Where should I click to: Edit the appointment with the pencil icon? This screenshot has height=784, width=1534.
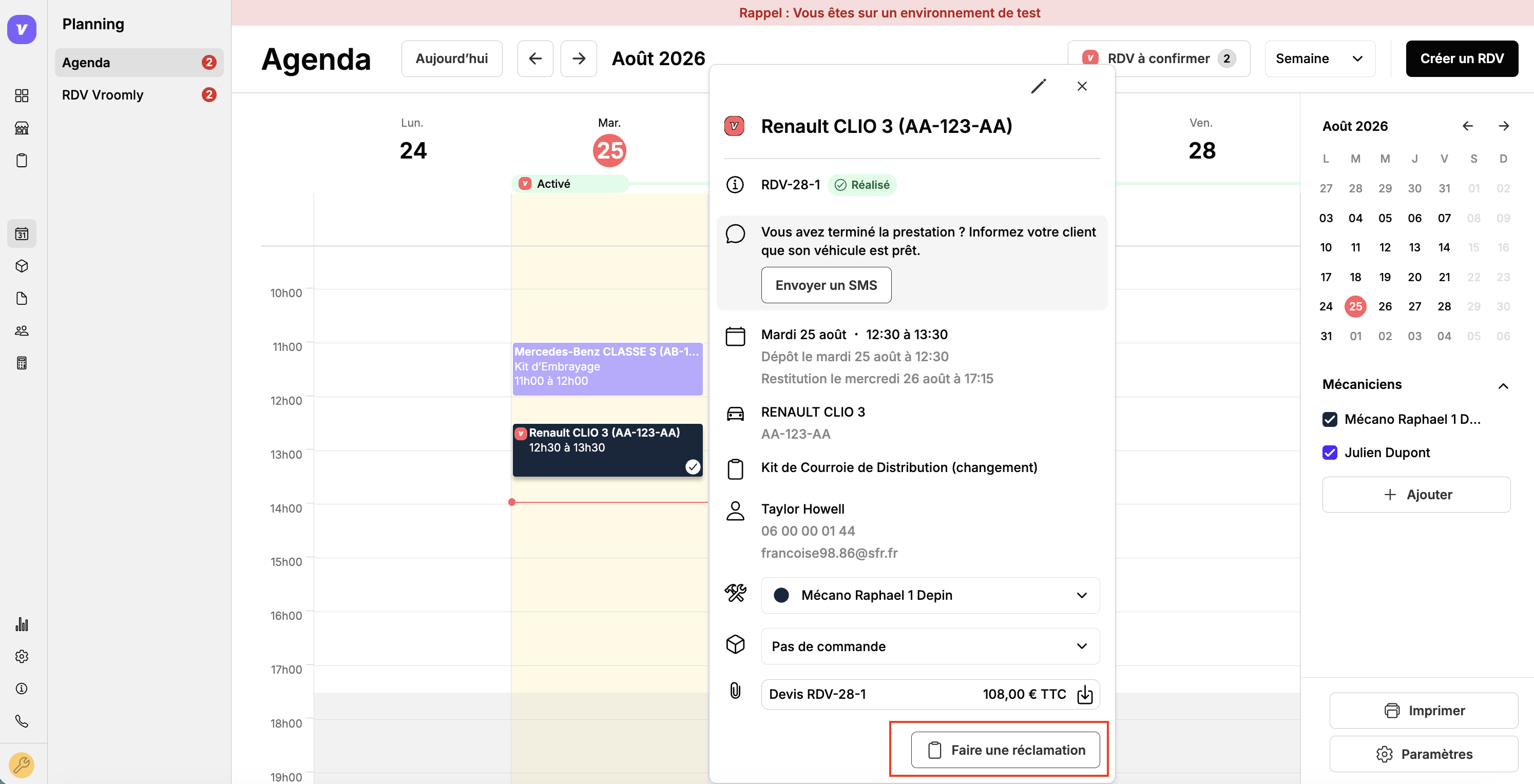[1038, 86]
